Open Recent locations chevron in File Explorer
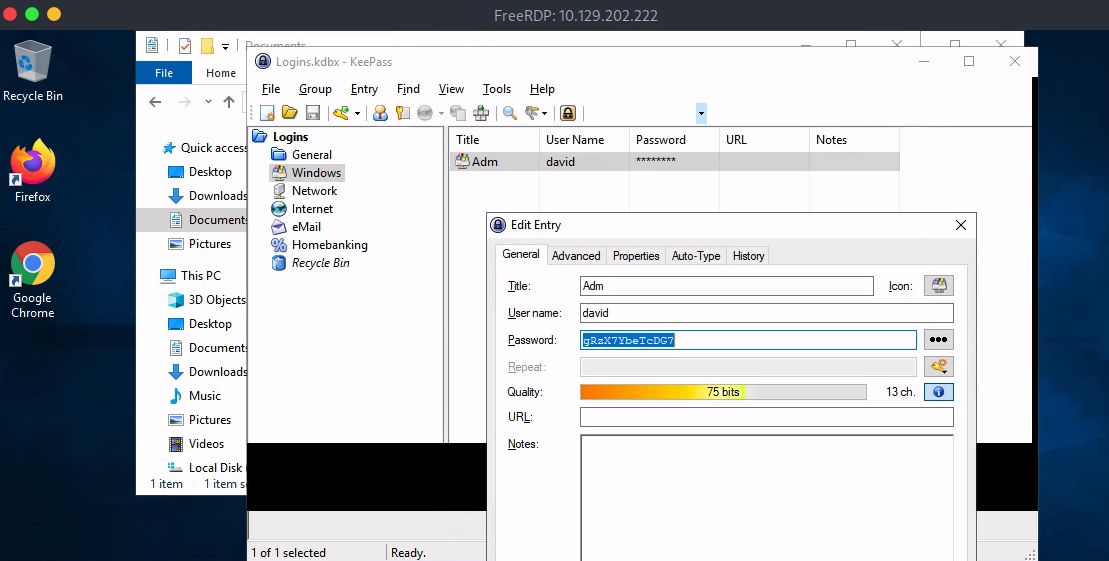Viewport: 1109px width, 561px height. (208, 102)
